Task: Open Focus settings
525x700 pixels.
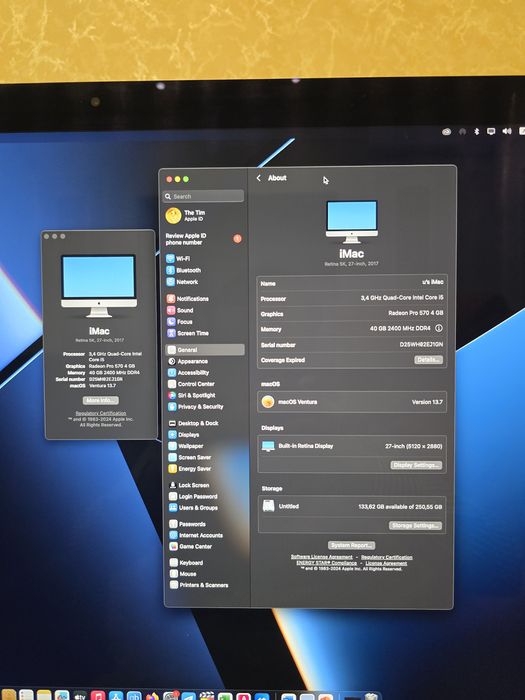Action: 179,321
